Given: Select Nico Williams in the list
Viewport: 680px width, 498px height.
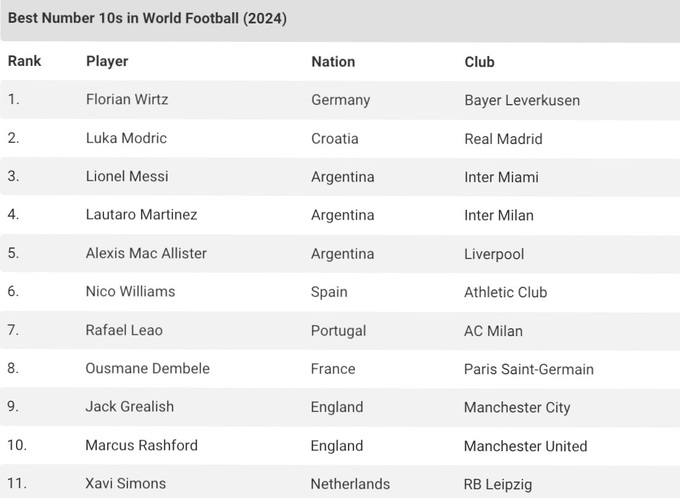Looking at the screenshot, I should click(130, 291).
